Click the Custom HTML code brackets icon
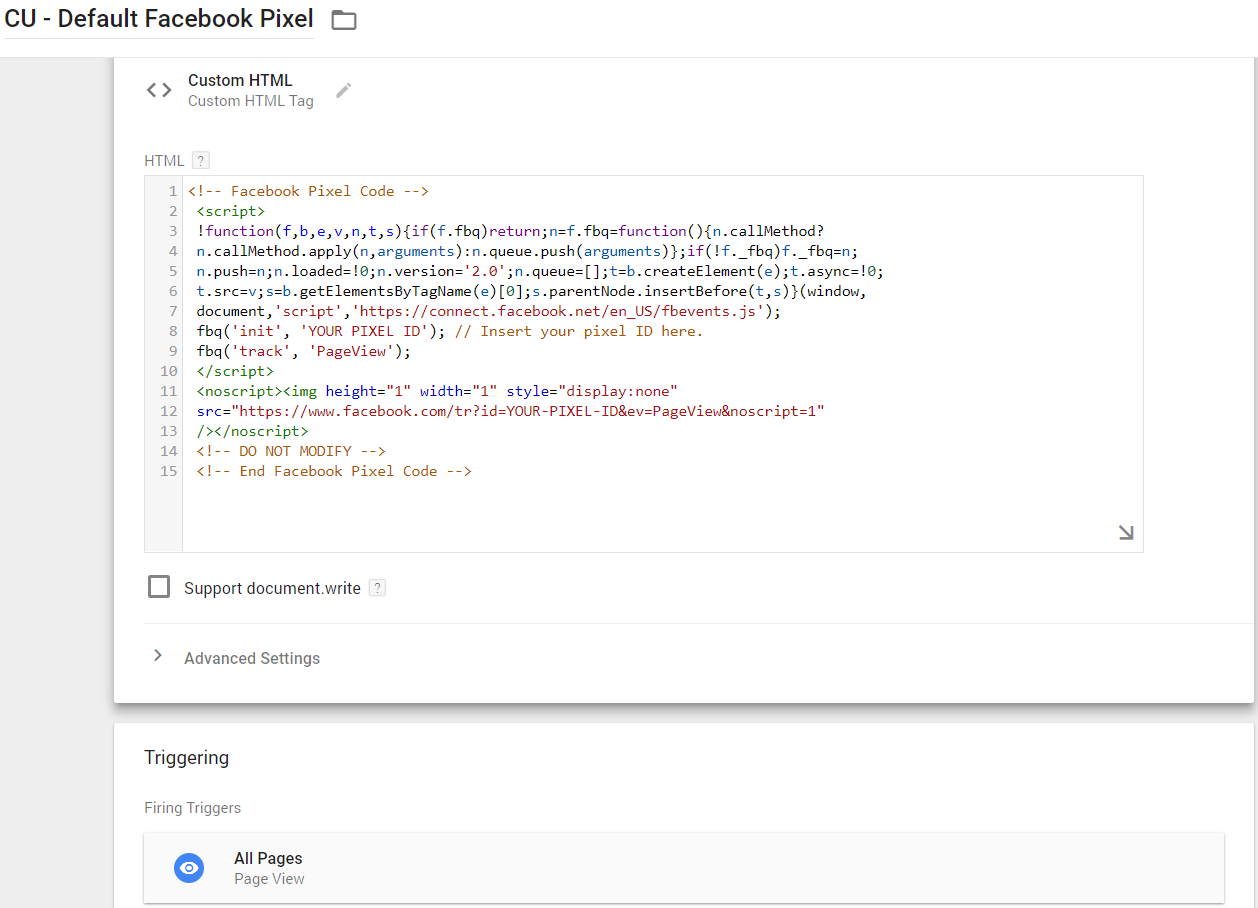 [x=159, y=90]
